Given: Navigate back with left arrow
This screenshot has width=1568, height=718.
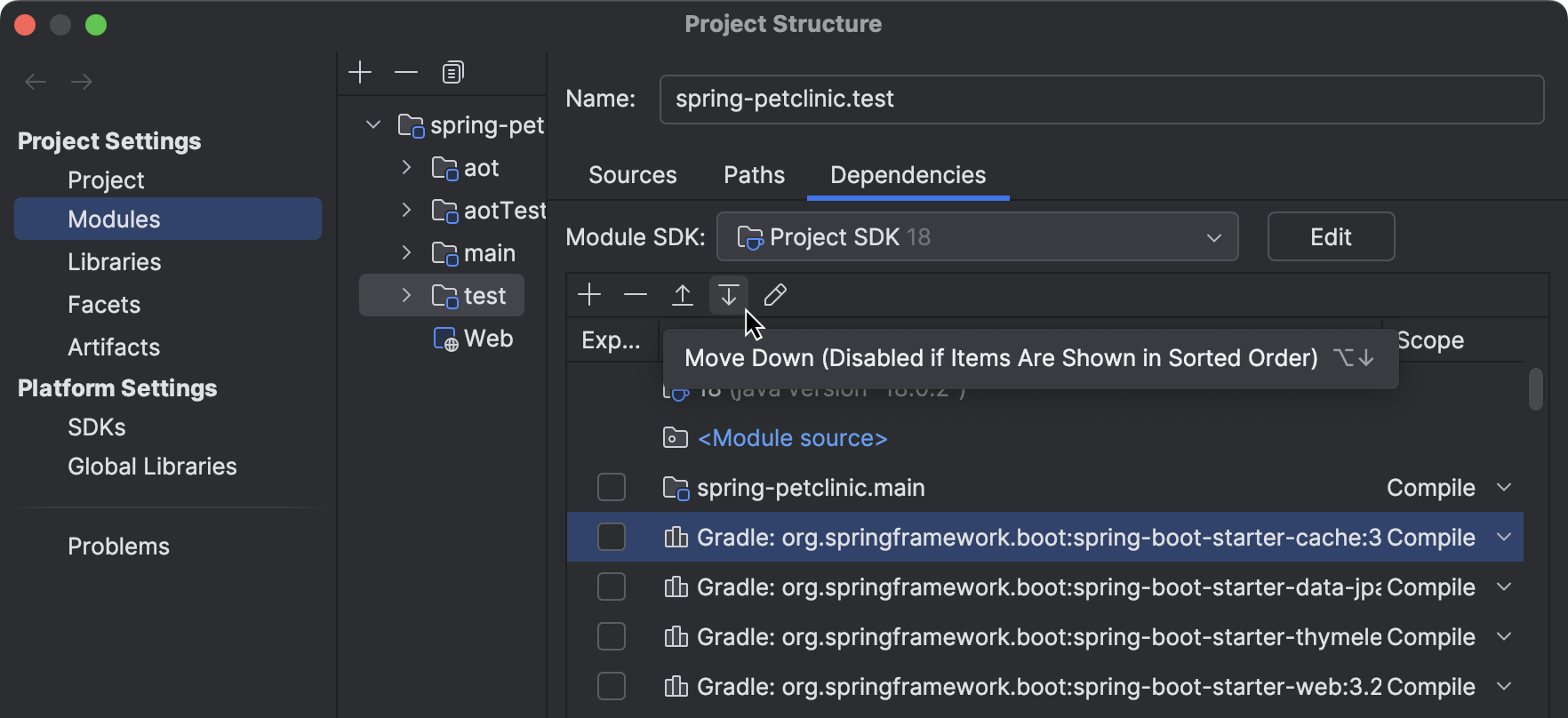Looking at the screenshot, I should click(x=36, y=82).
